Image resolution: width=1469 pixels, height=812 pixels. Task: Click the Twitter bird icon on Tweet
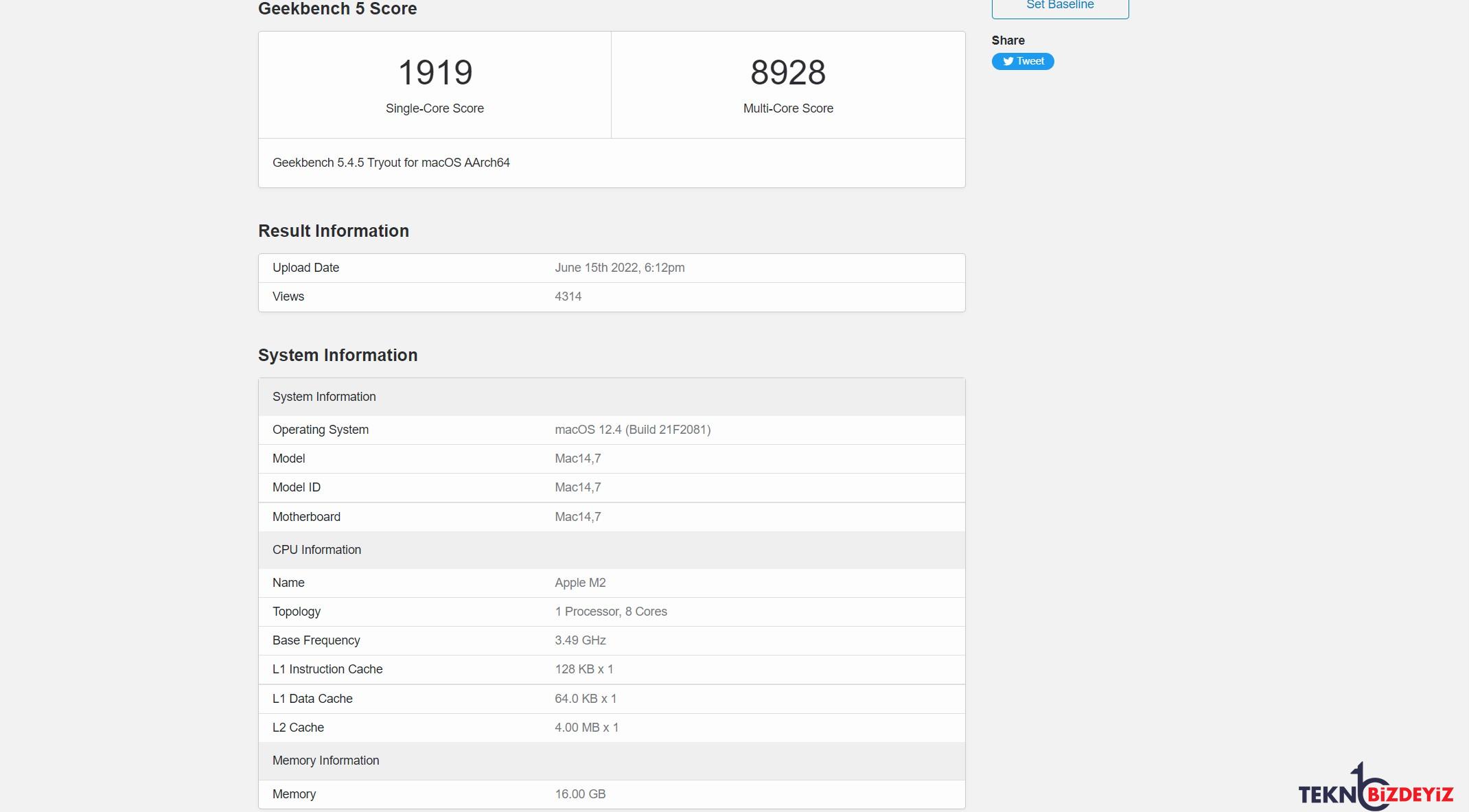1008,61
